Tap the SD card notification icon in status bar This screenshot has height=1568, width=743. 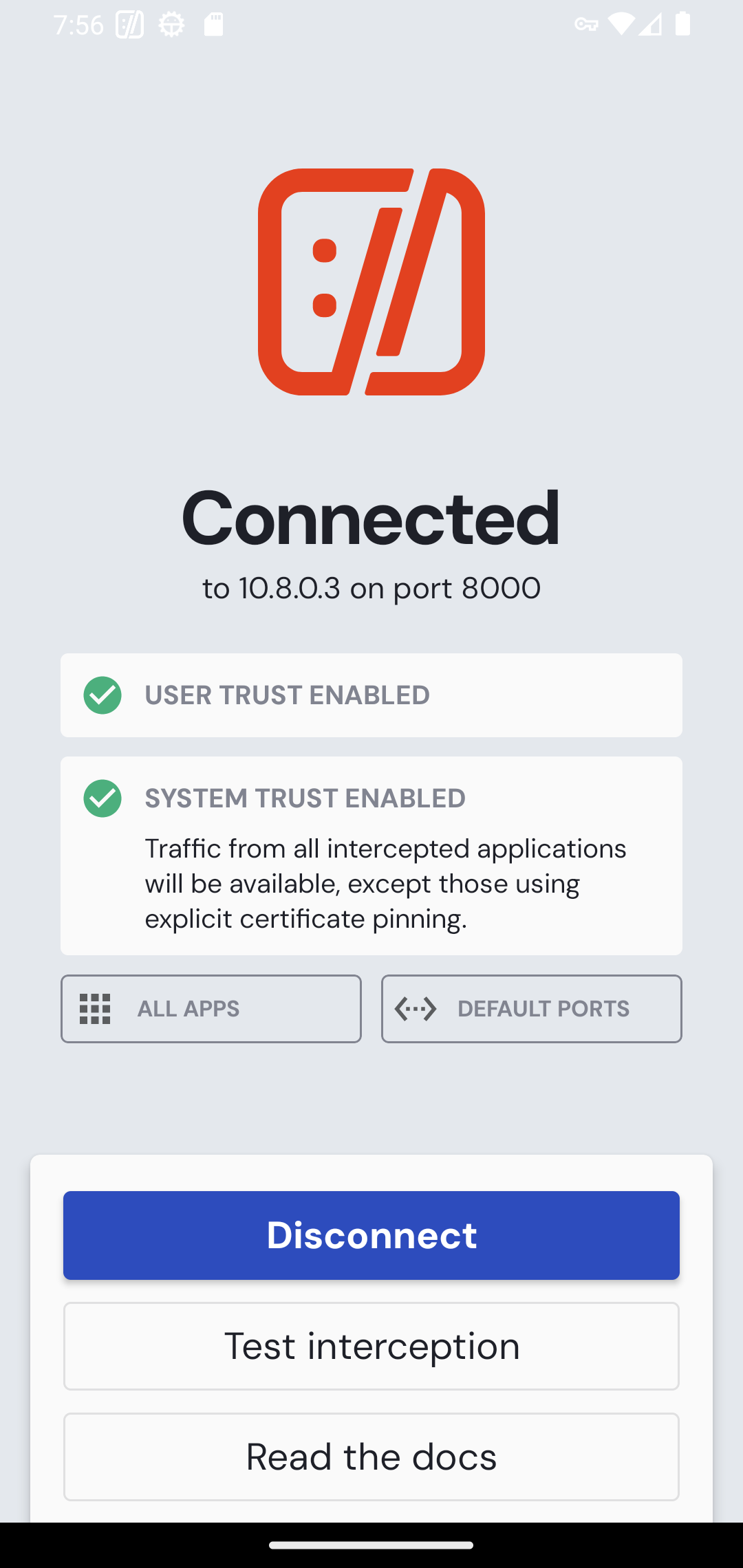pyautogui.click(x=213, y=25)
